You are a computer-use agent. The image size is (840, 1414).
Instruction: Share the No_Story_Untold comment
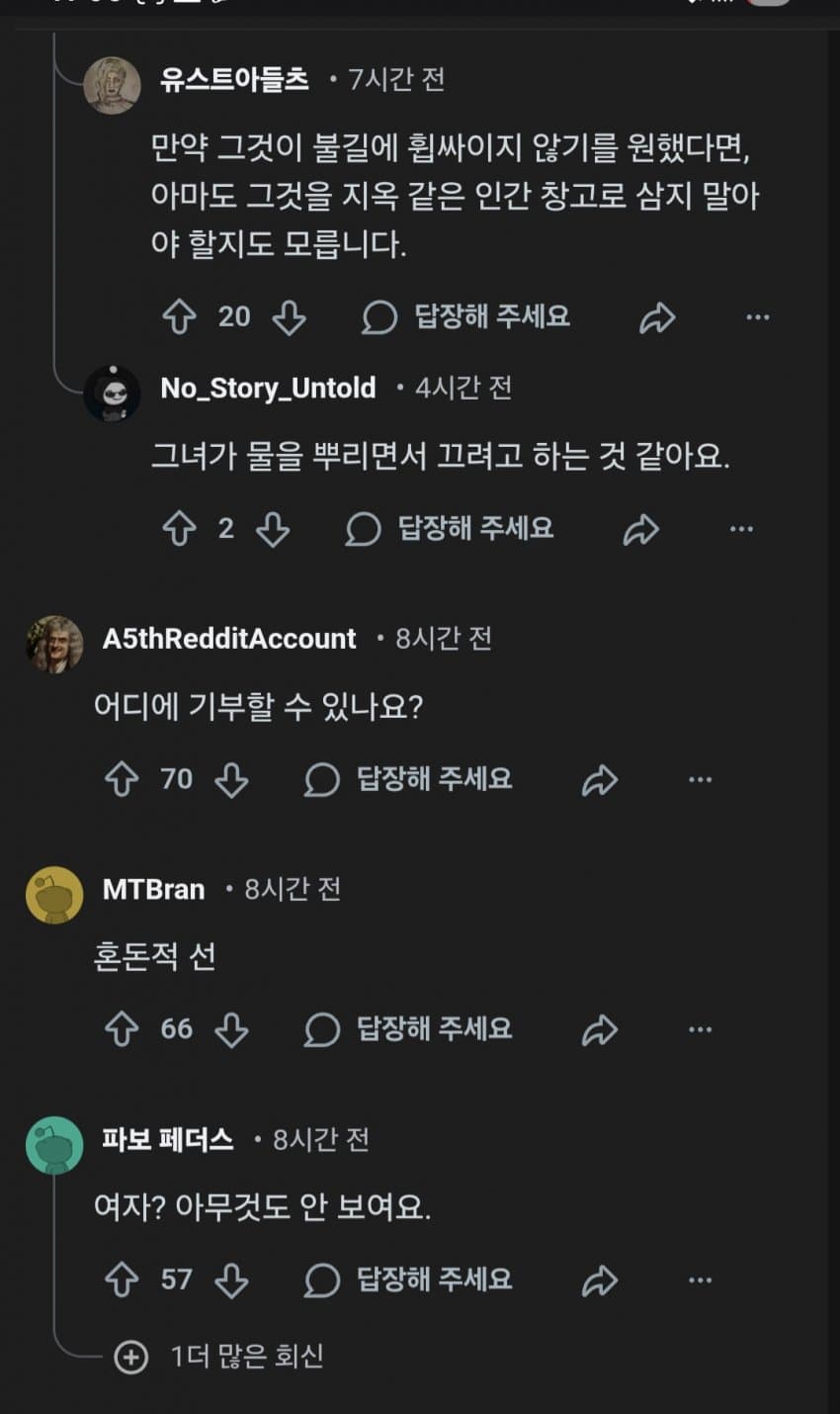640,529
